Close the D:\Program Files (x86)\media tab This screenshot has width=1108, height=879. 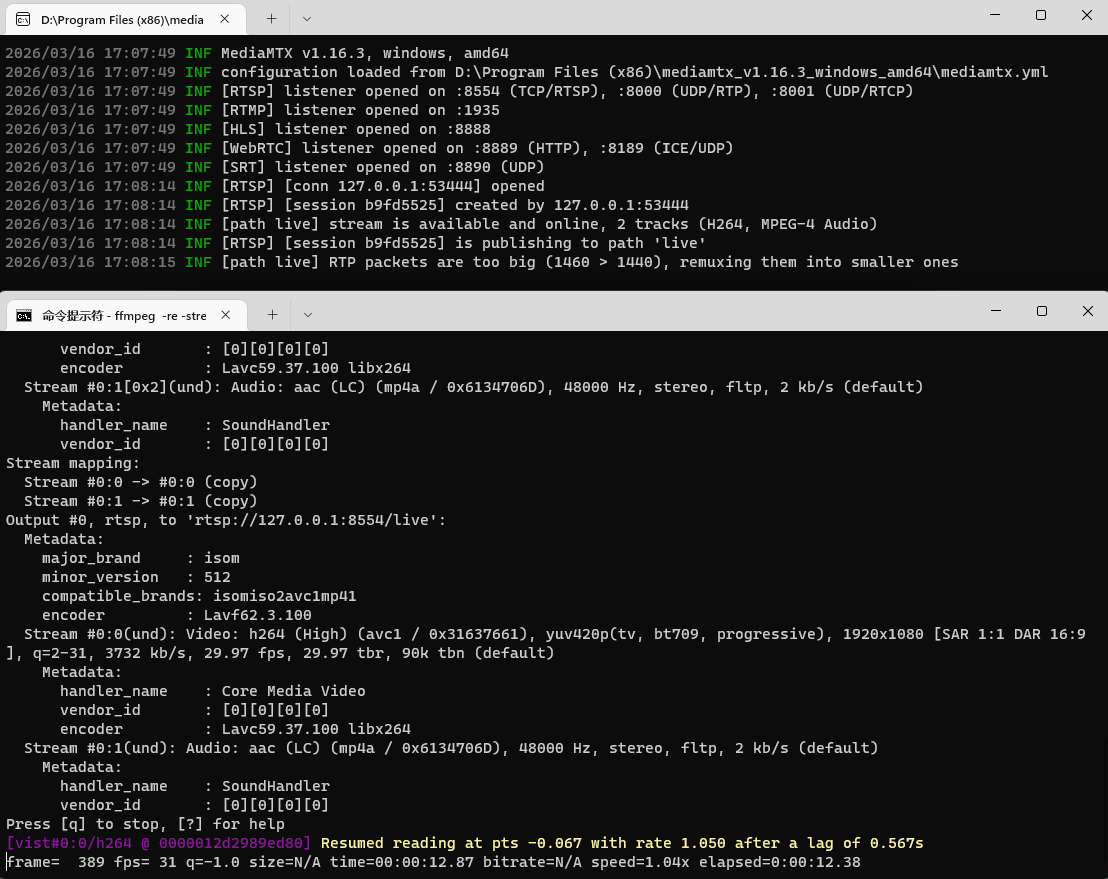coord(226,18)
